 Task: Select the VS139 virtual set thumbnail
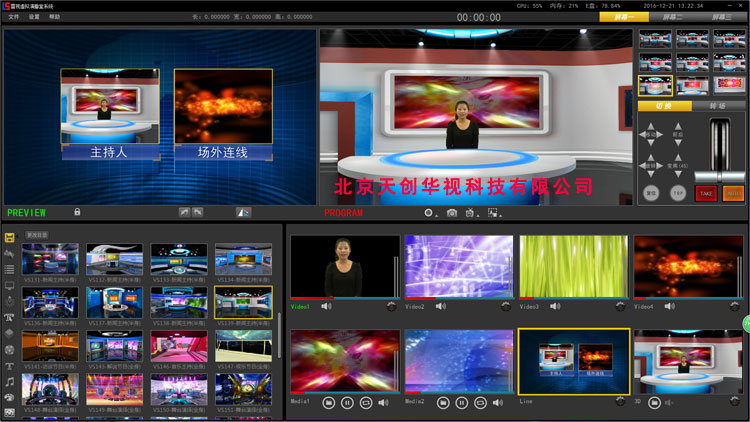click(243, 303)
